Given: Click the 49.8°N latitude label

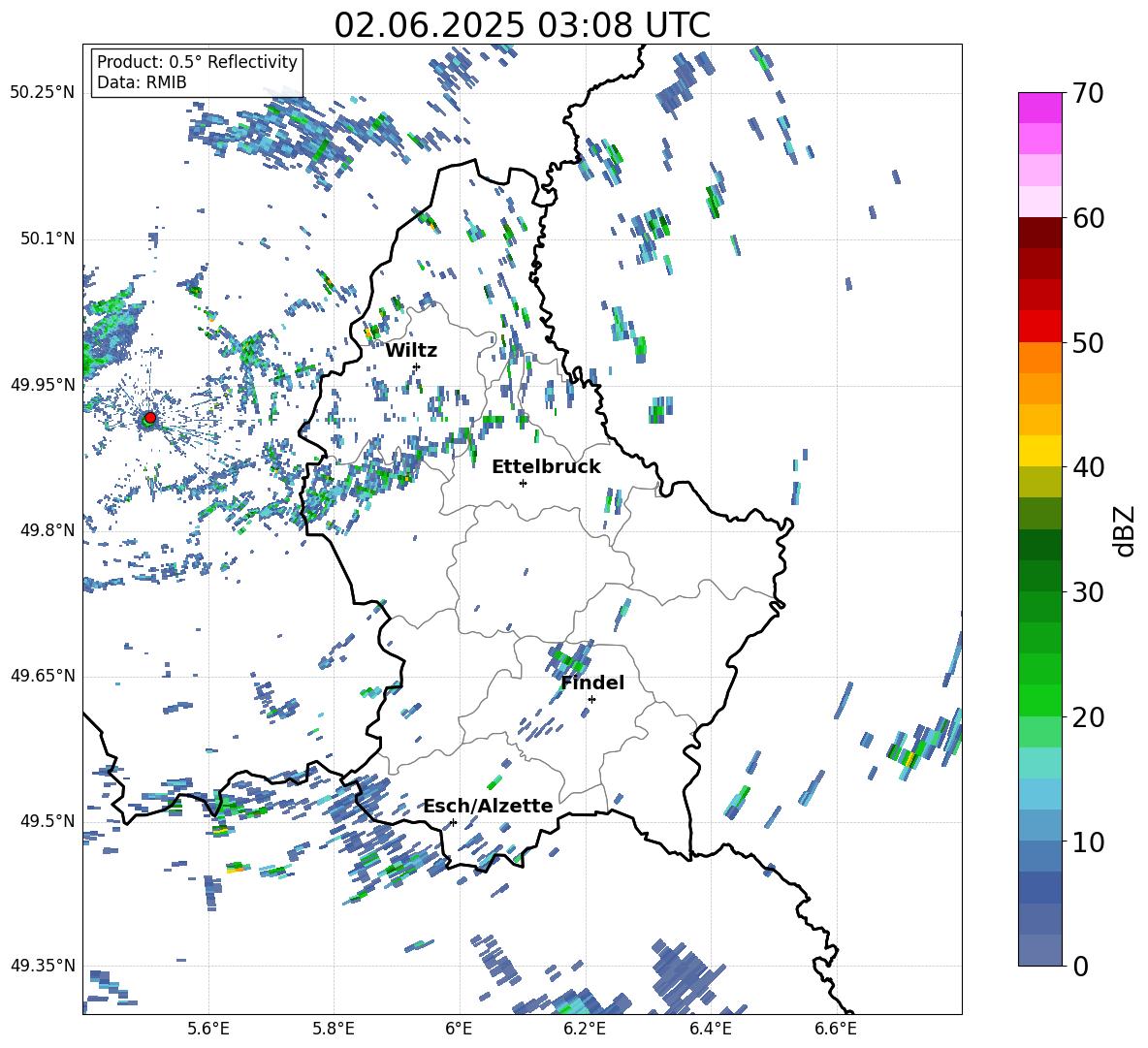Looking at the screenshot, I should tap(47, 529).
